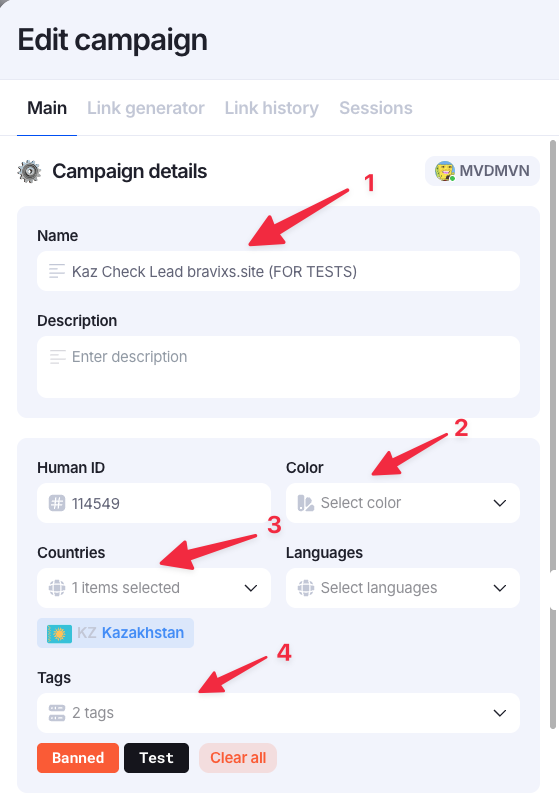The image size is (559, 805).
Task: Click the tags icon in Tags selector
Action: (57, 713)
